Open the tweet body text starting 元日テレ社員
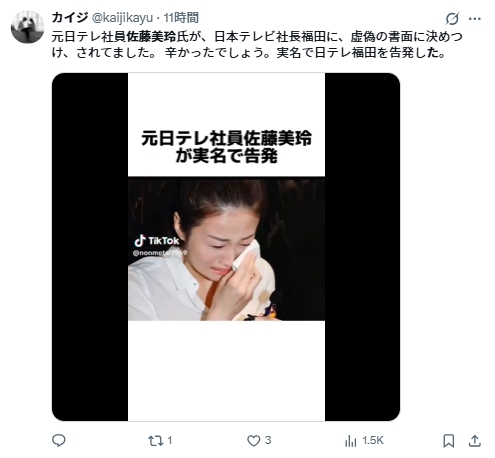 click(257, 45)
